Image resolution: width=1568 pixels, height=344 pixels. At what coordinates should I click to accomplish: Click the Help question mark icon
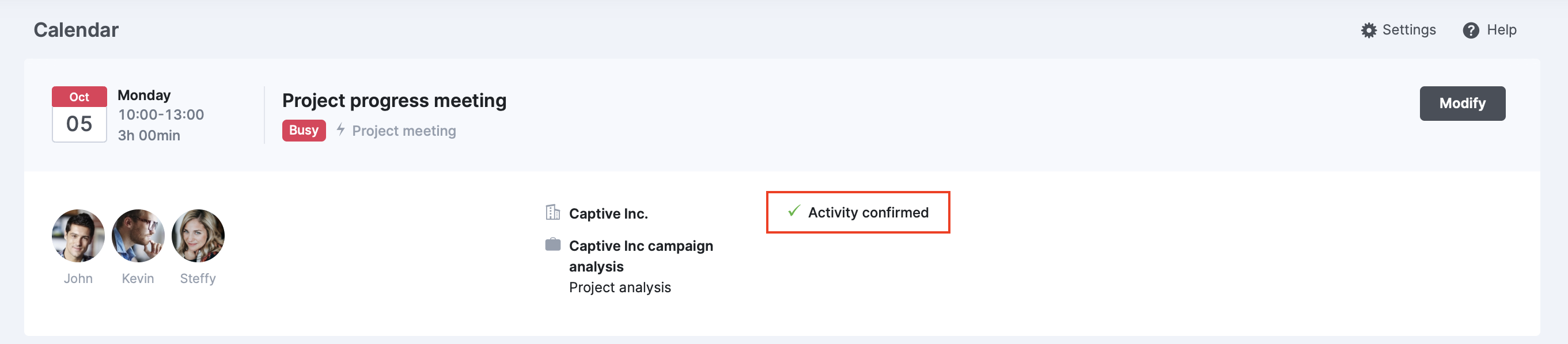[1471, 30]
